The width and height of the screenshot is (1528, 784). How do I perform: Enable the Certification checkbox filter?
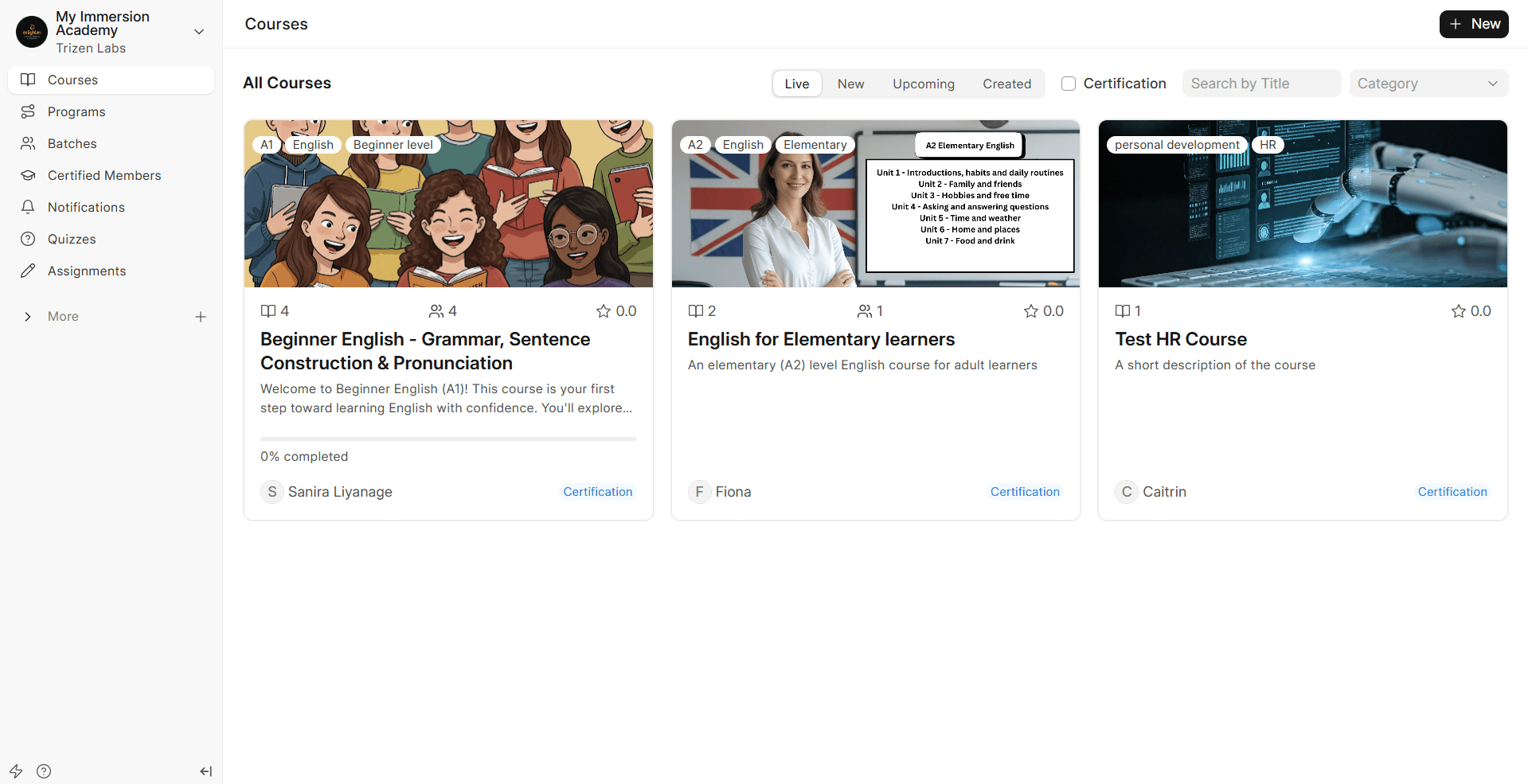point(1069,84)
